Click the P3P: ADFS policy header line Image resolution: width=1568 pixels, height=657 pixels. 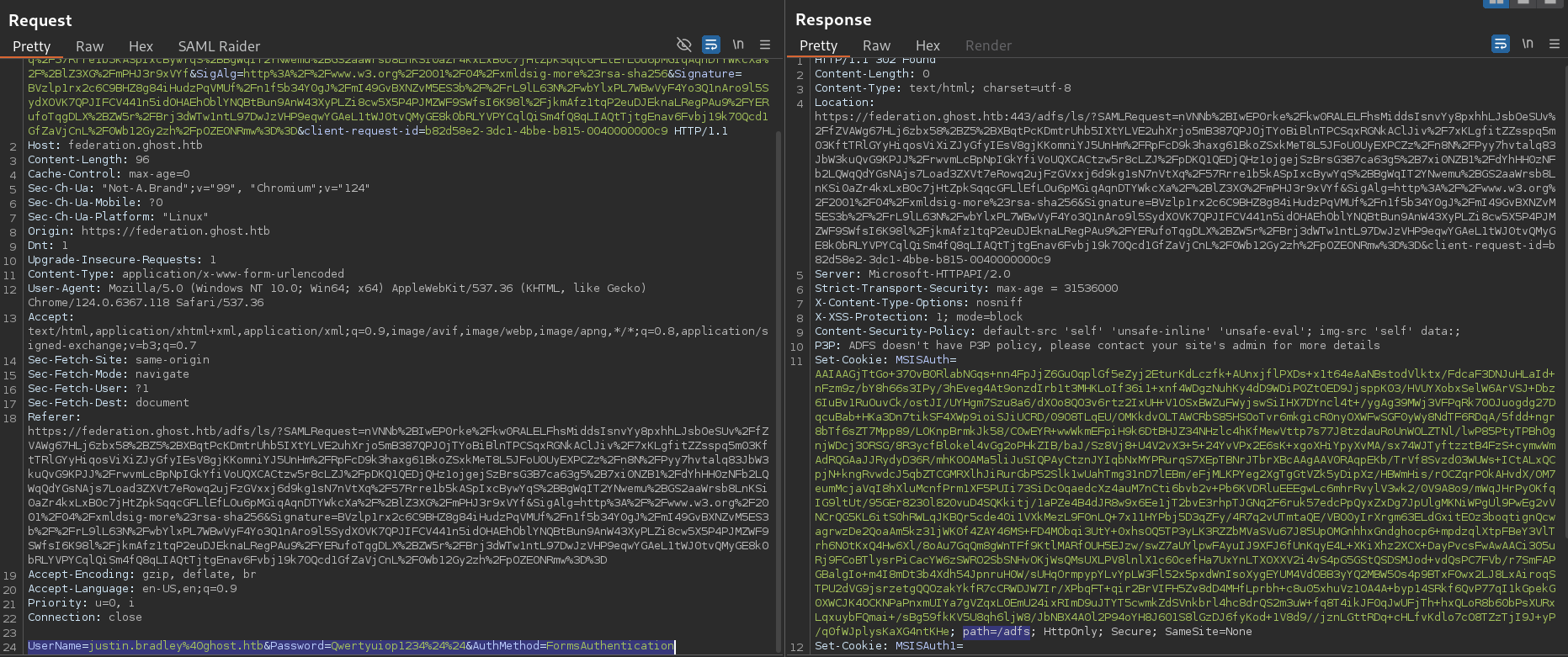pos(1098,345)
